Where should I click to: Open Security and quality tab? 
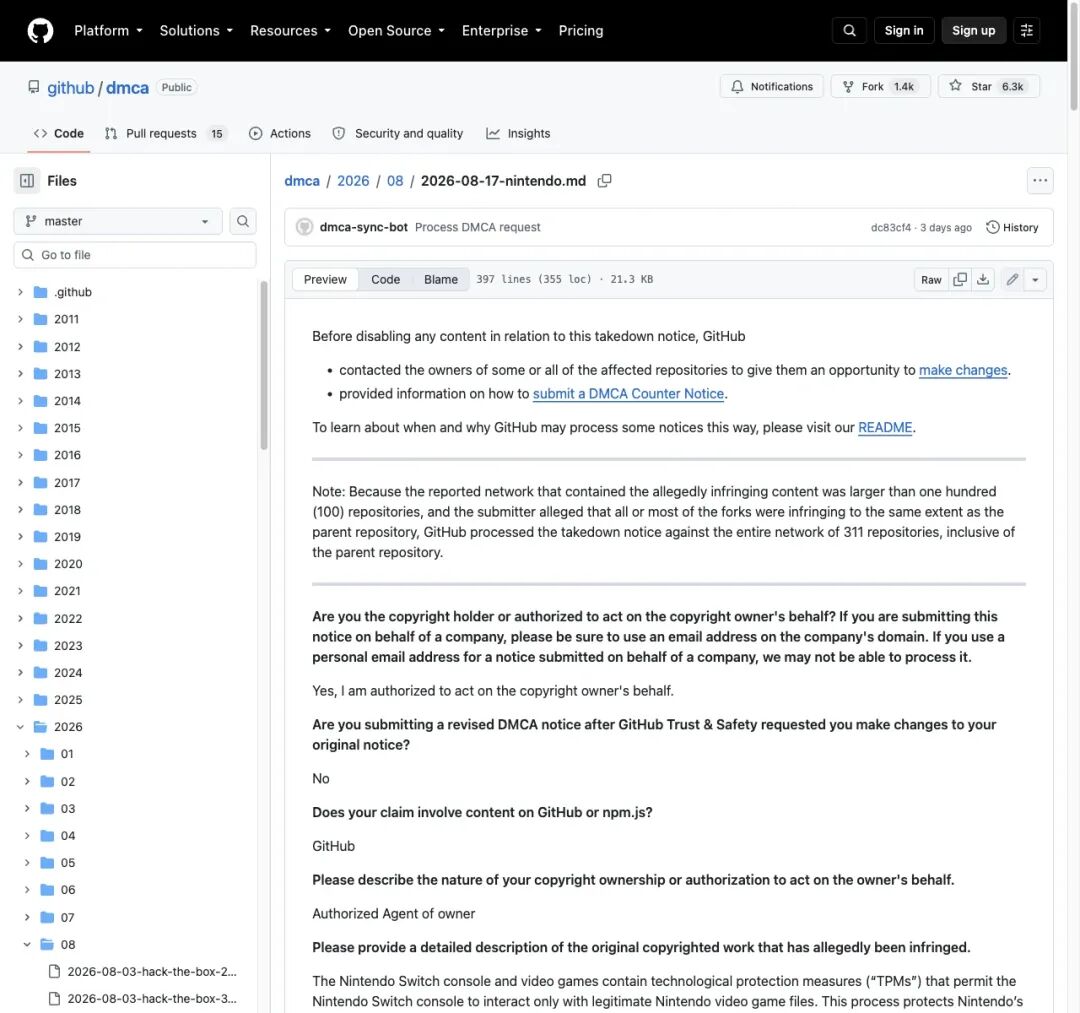pos(397,133)
